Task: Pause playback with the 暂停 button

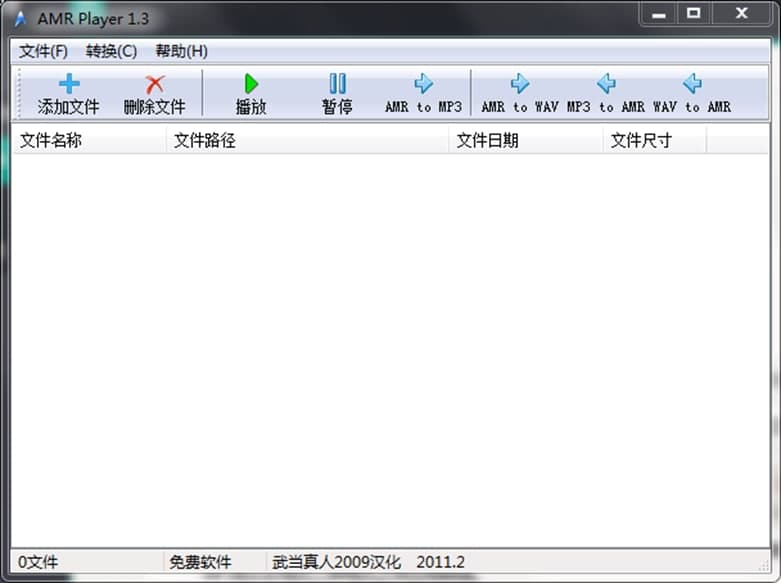Action: [x=337, y=94]
